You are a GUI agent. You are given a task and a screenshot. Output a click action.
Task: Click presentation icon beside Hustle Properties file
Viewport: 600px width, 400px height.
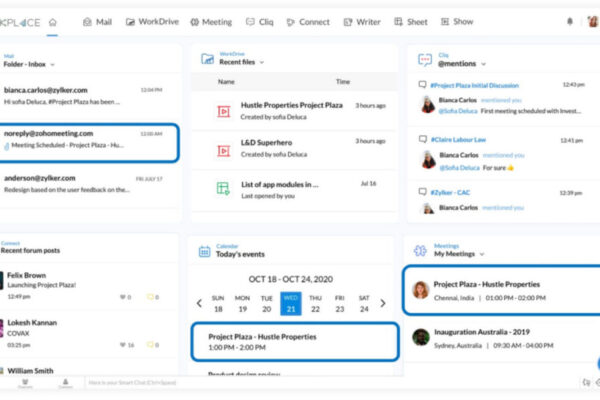[224, 111]
